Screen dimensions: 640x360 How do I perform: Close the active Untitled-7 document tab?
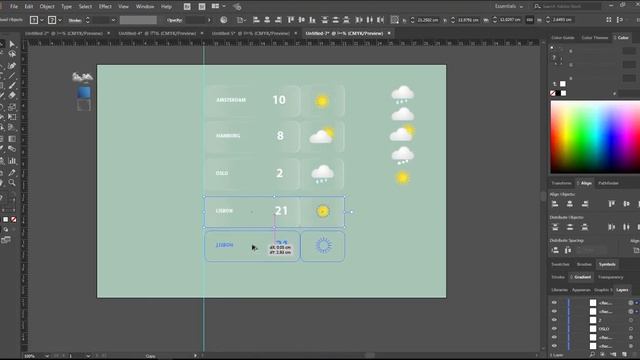click(389, 33)
